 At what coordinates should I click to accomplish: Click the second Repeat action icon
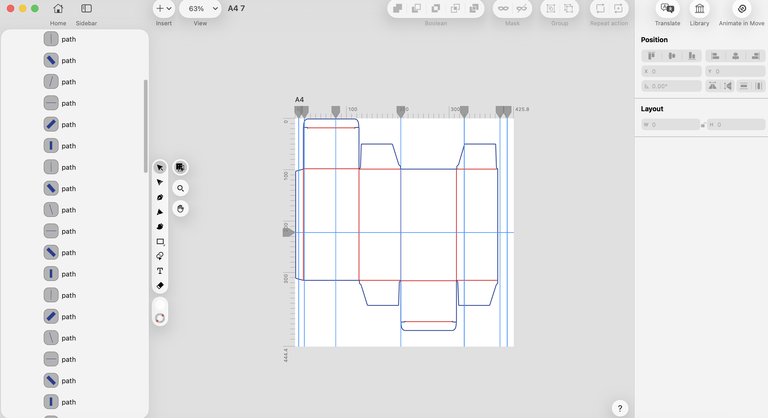point(619,8)
